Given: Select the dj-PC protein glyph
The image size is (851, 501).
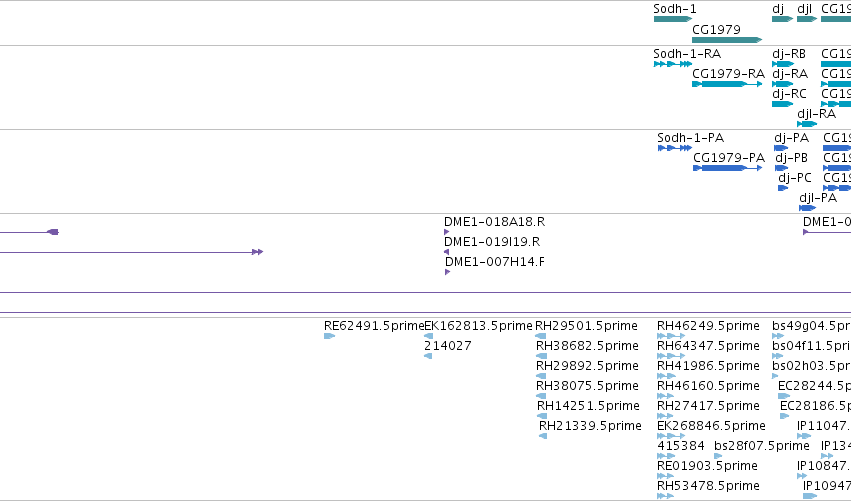Looking at the screenshot, I should pos(783,188).
